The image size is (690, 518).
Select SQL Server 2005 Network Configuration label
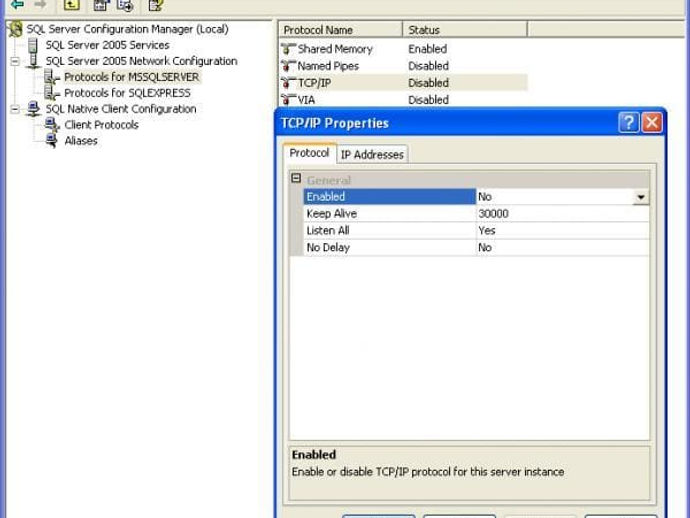(x=142, y=61)
